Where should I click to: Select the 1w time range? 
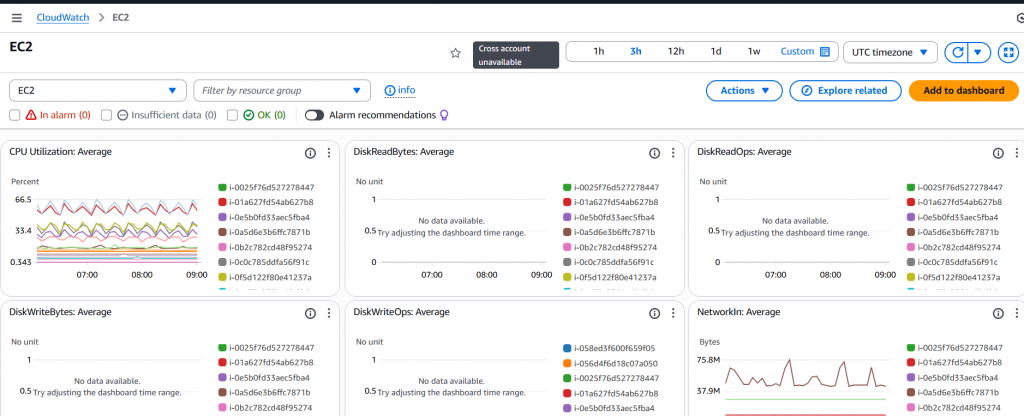754,52
